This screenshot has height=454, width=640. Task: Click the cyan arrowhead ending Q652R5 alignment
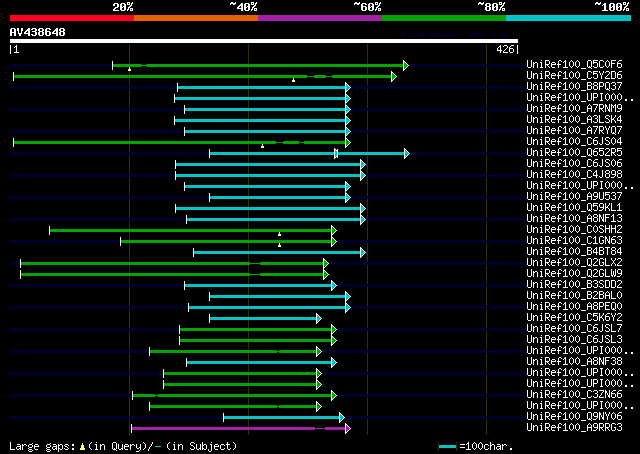pos(407,154)
